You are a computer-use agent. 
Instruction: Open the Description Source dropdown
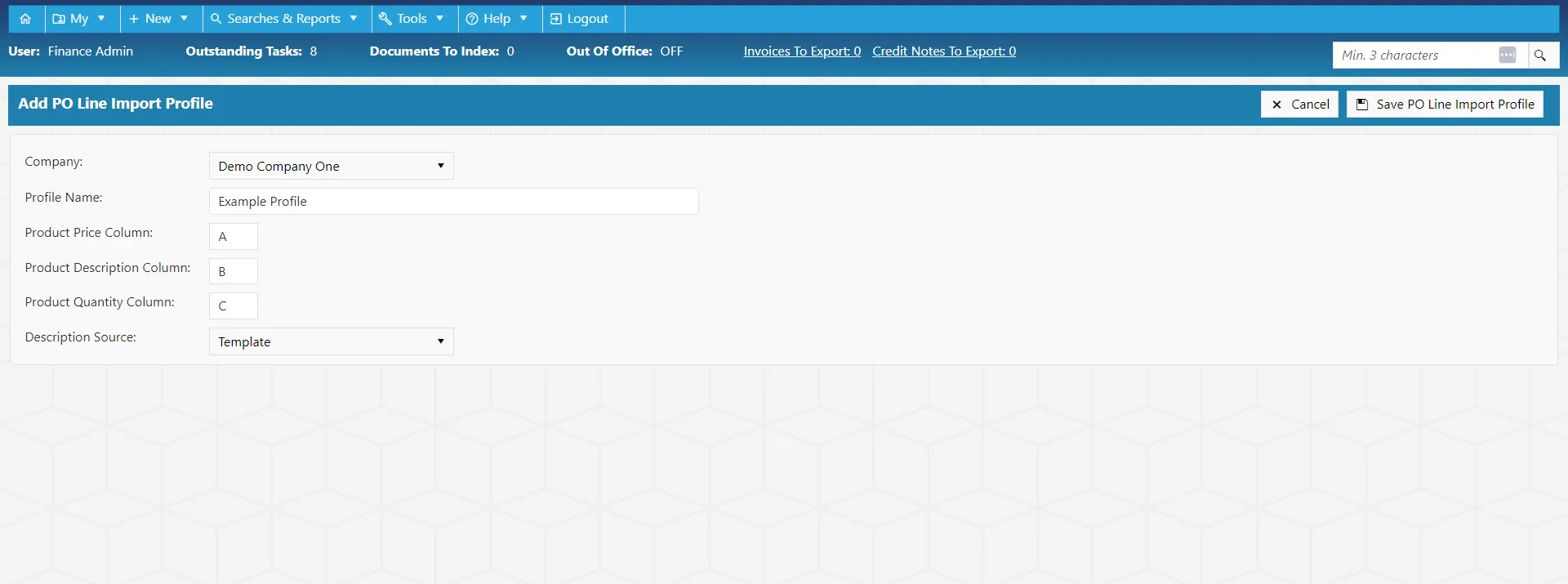(x=332, y=341)
